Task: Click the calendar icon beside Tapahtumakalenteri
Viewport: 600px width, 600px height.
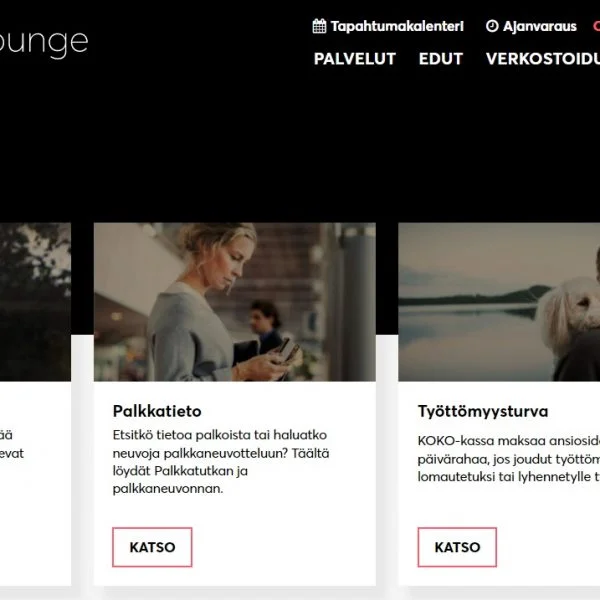Action: tap(319, 26)
